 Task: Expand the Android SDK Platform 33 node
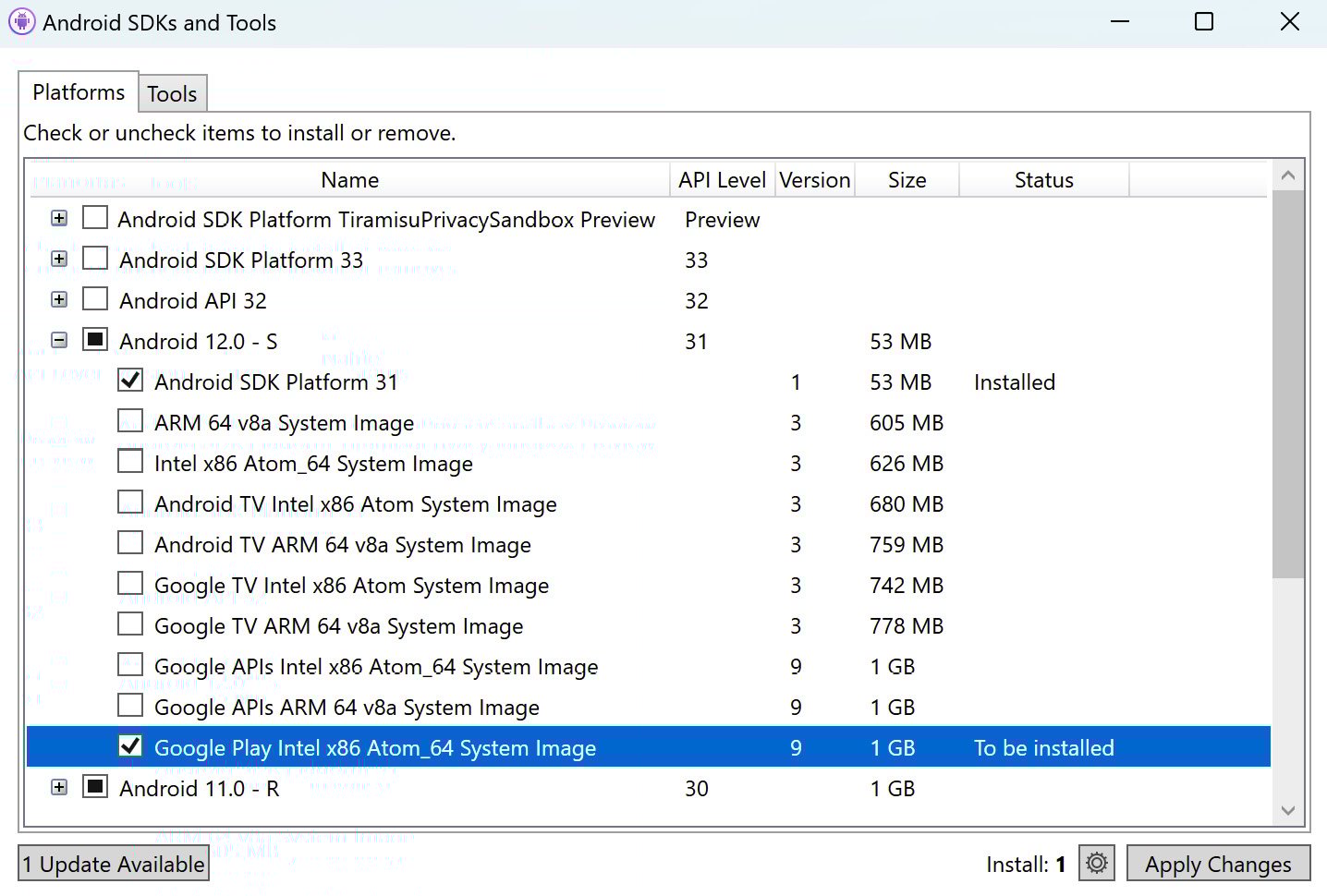click(59, 259)
